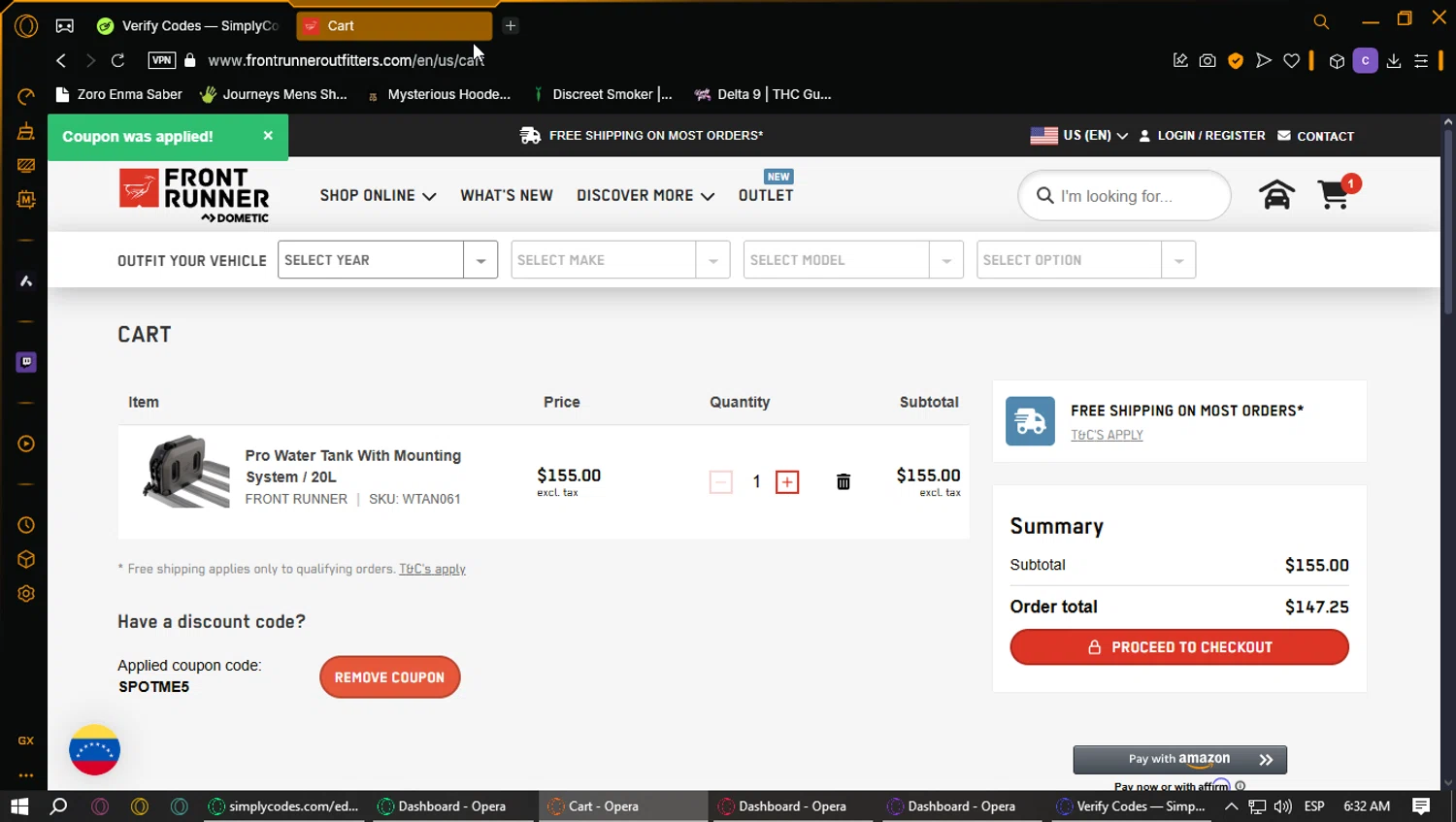Viewport: 1456px width, 822px height.
Task: Delete the water tank item with trash icon
Action: (x=844, y=481)
